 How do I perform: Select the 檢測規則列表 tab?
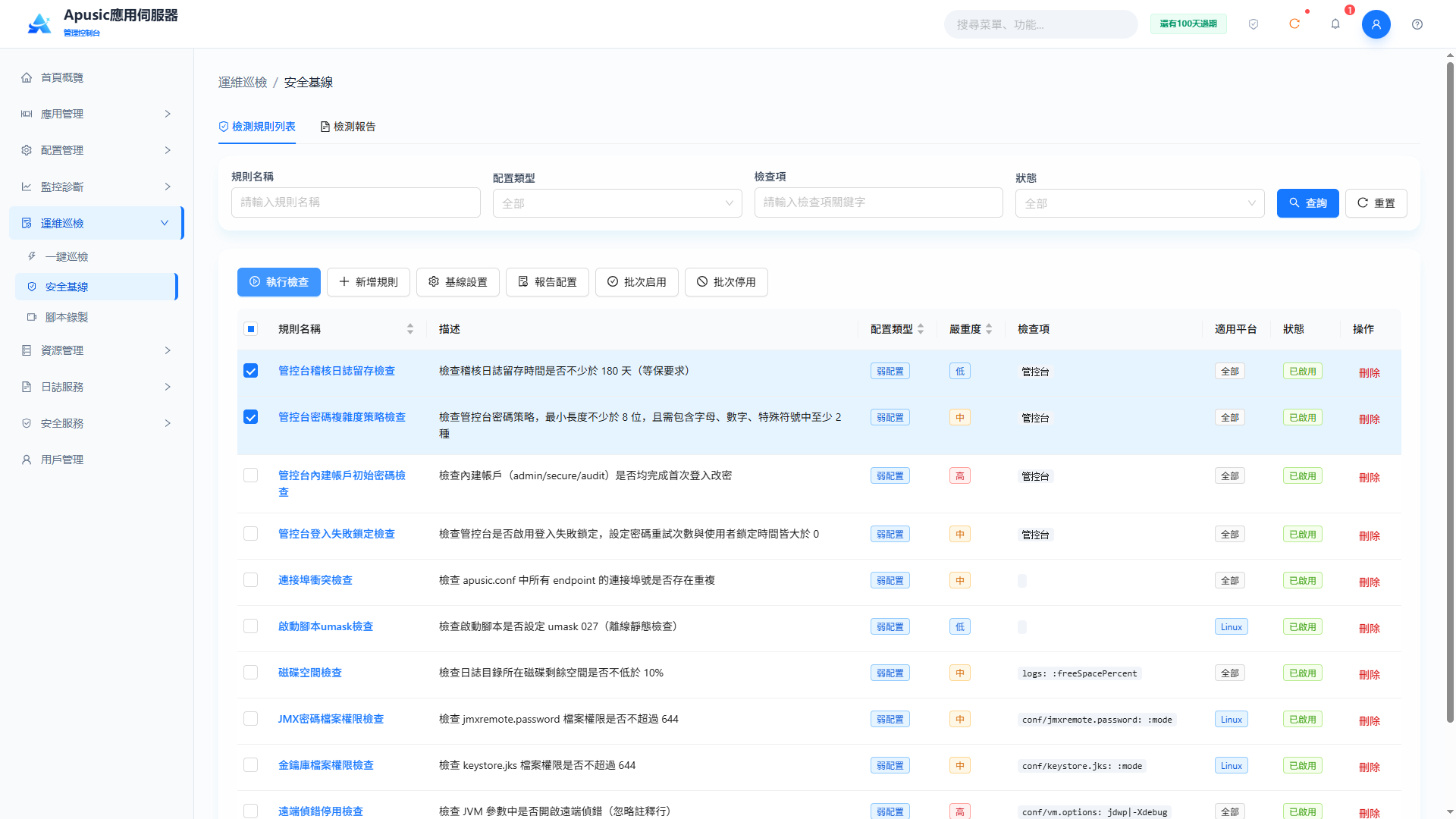coord(257,127)
